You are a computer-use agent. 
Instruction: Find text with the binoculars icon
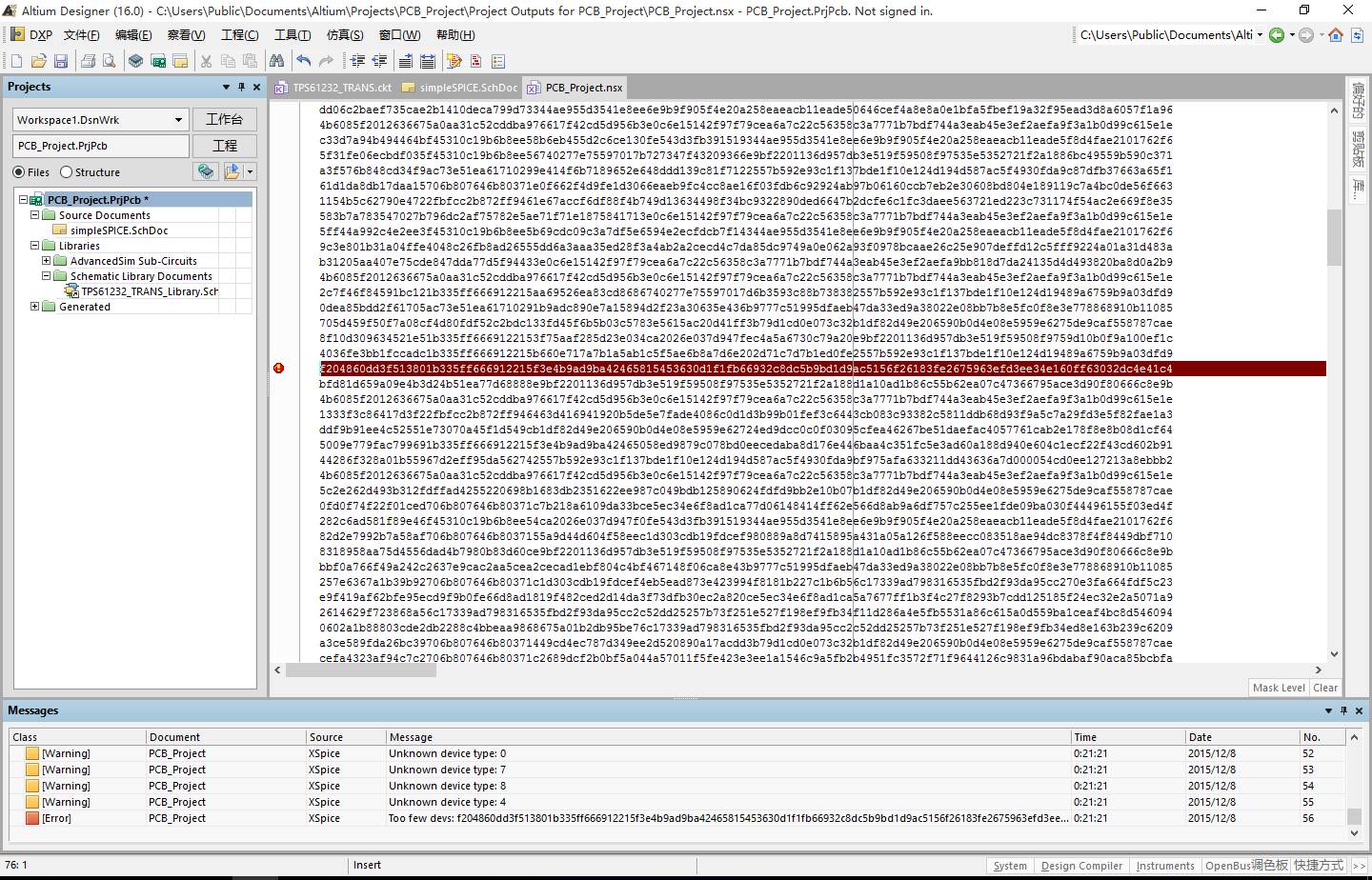pyautogui.click(x=276, y=61)
